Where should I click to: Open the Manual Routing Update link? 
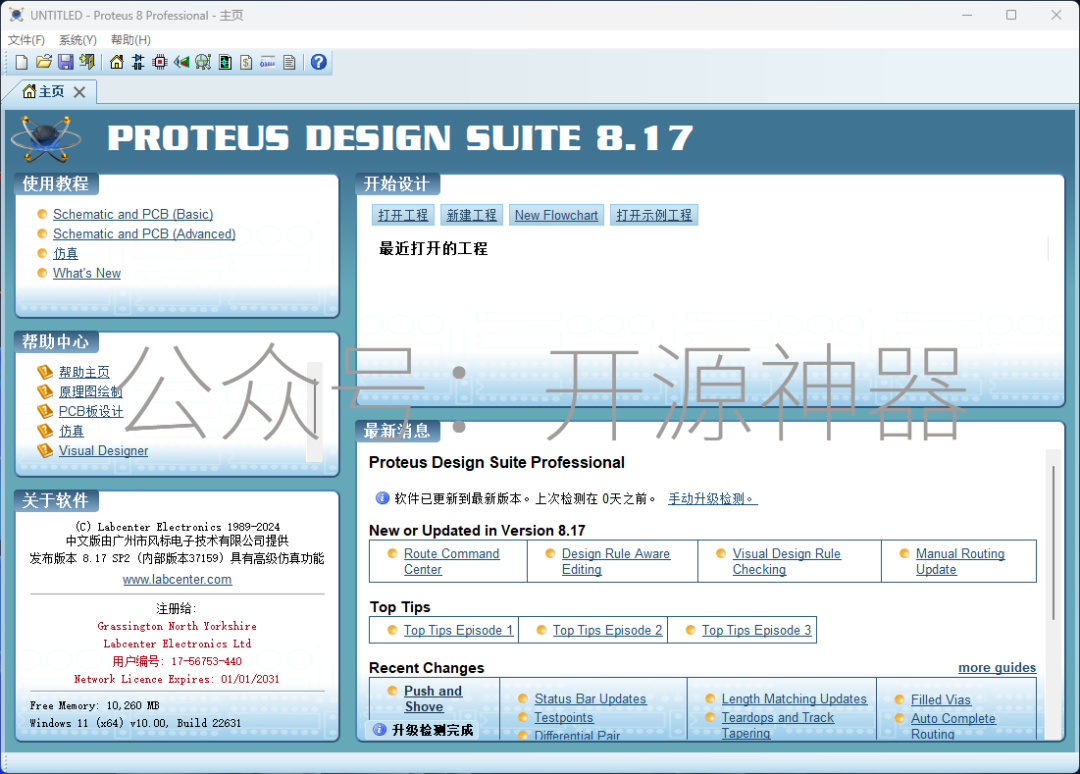click(960, 561)
